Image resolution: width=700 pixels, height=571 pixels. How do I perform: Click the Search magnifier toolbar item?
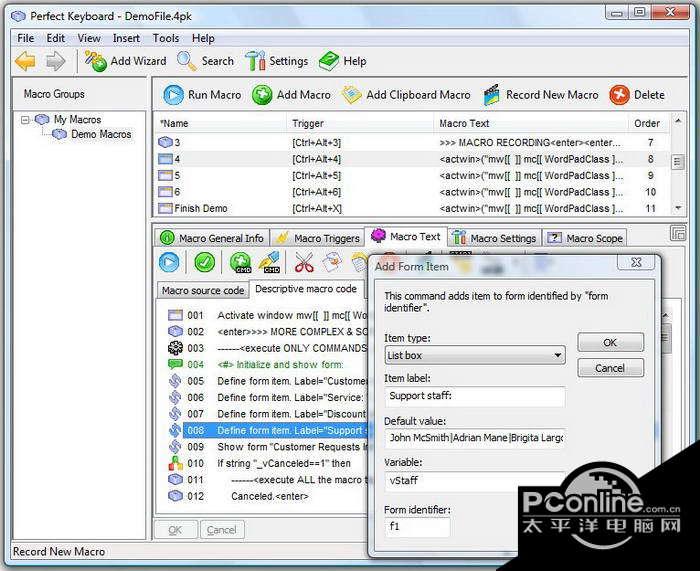[x=205, y=61]
